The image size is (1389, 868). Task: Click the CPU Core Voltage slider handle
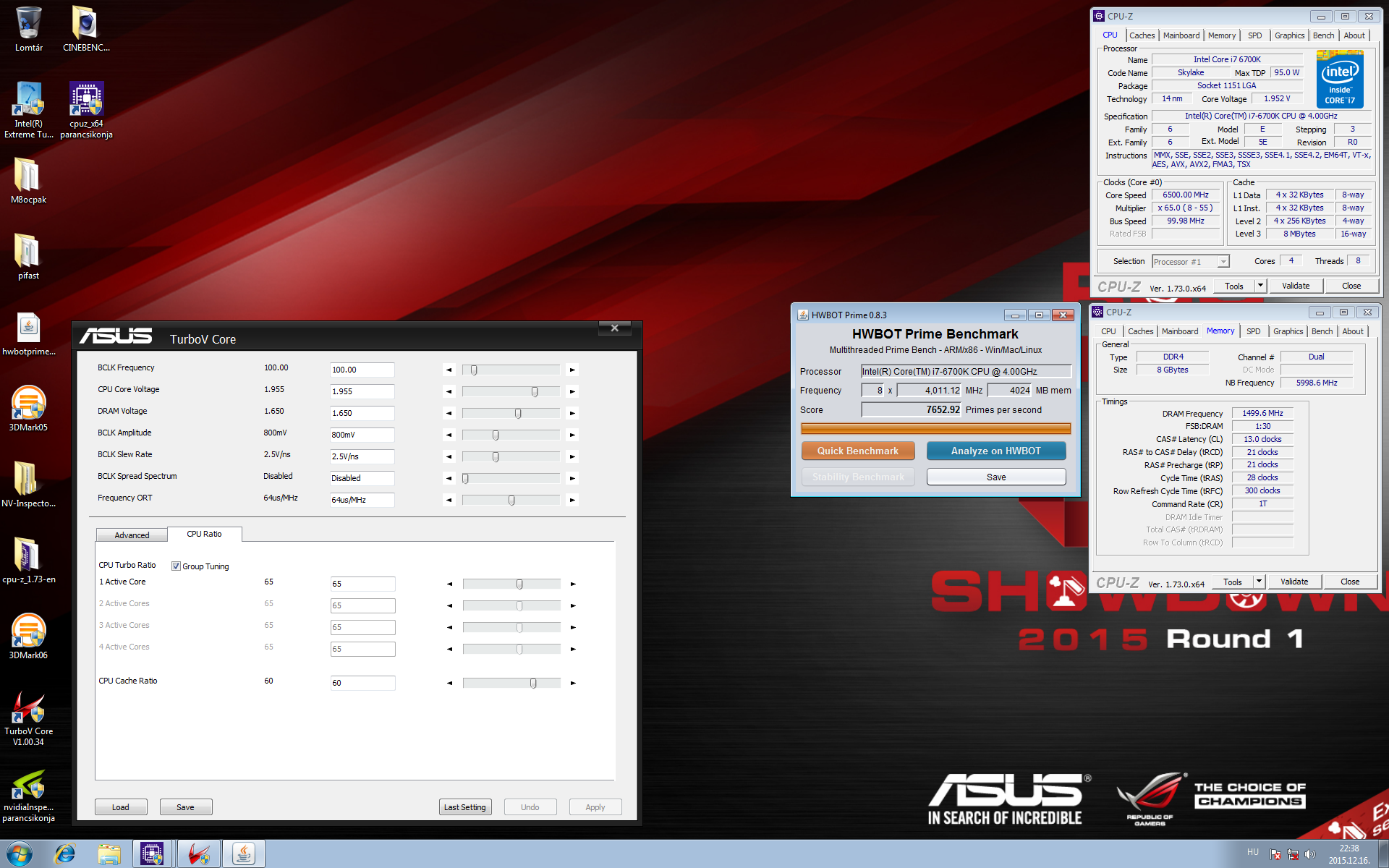(x=535, y=392)
